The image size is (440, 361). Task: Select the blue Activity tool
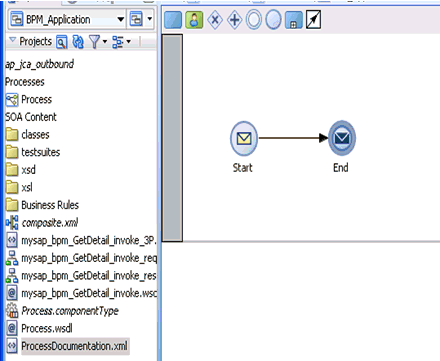[173, 20]
